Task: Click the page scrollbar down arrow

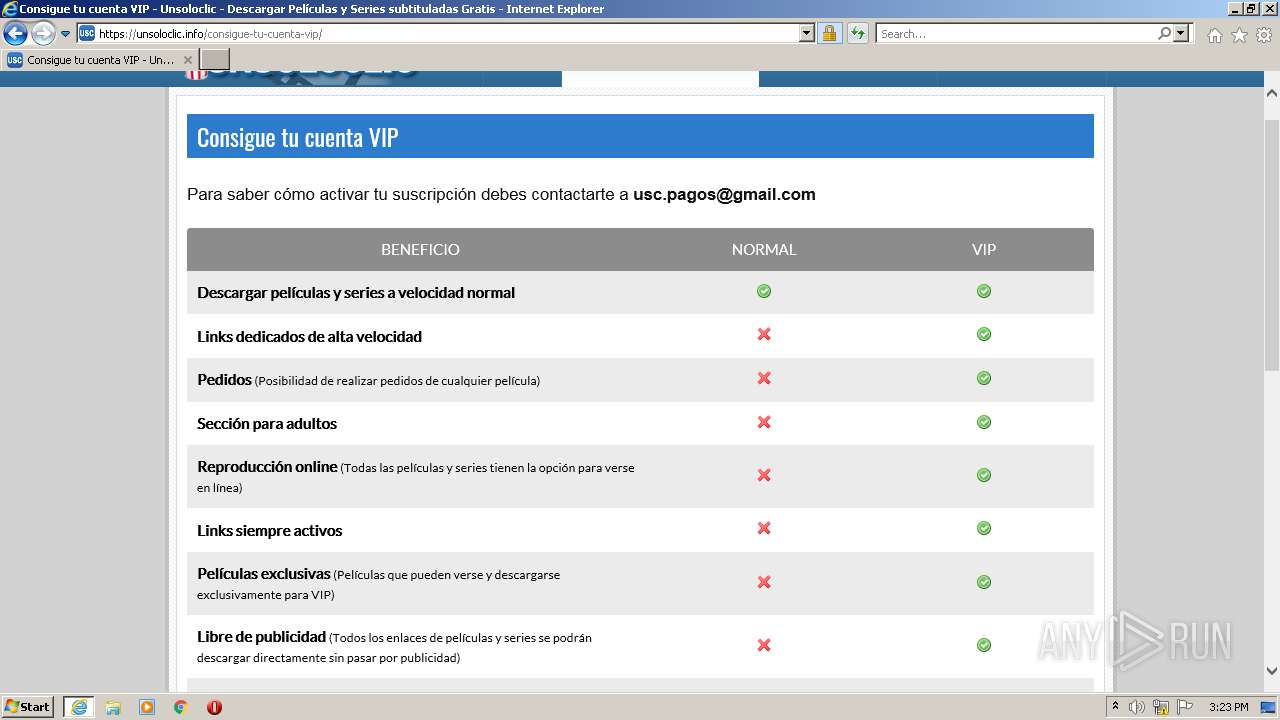Action: click(x=1272, y=671)
